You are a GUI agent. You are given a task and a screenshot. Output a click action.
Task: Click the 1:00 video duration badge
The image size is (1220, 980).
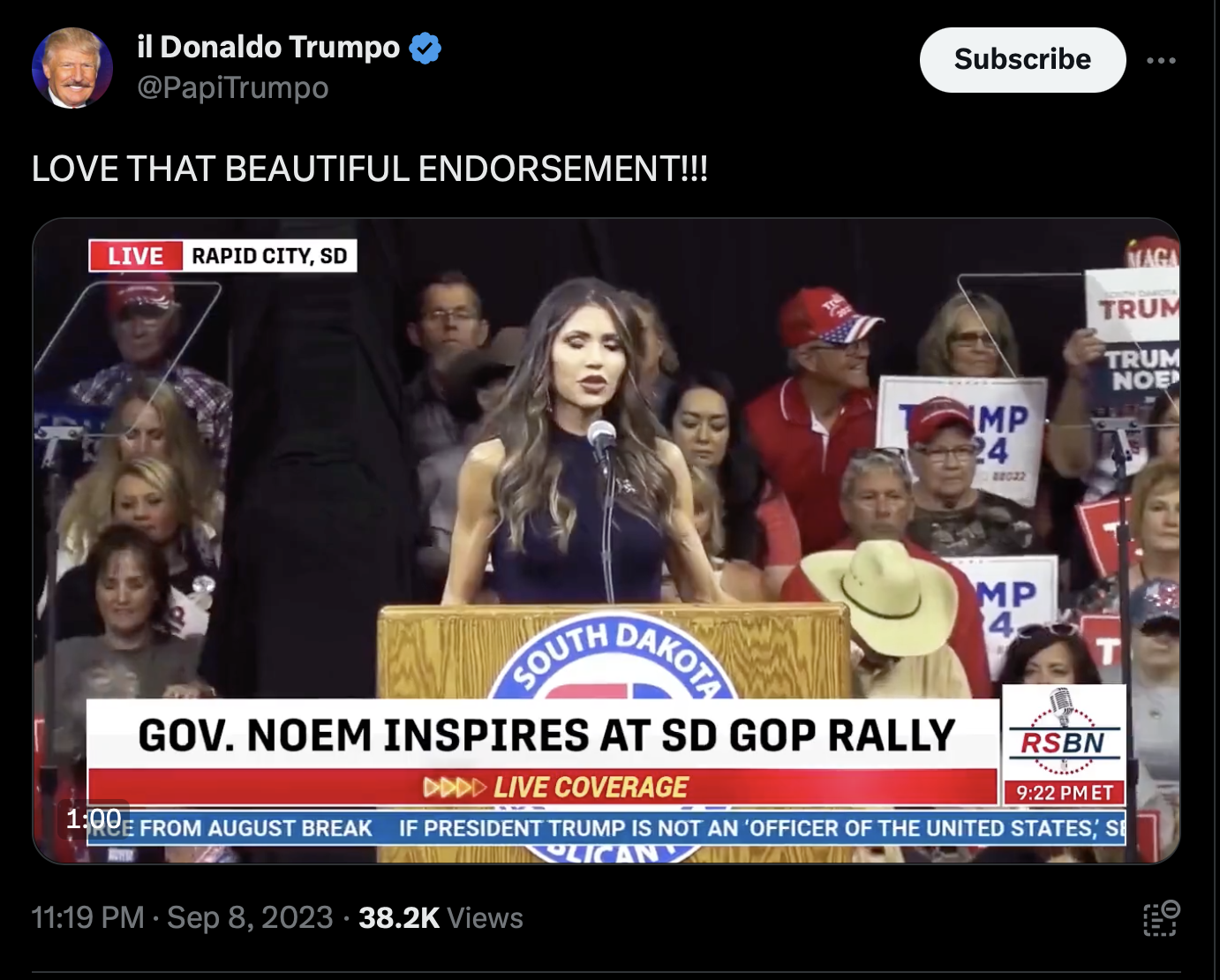(x=94, y=818)
